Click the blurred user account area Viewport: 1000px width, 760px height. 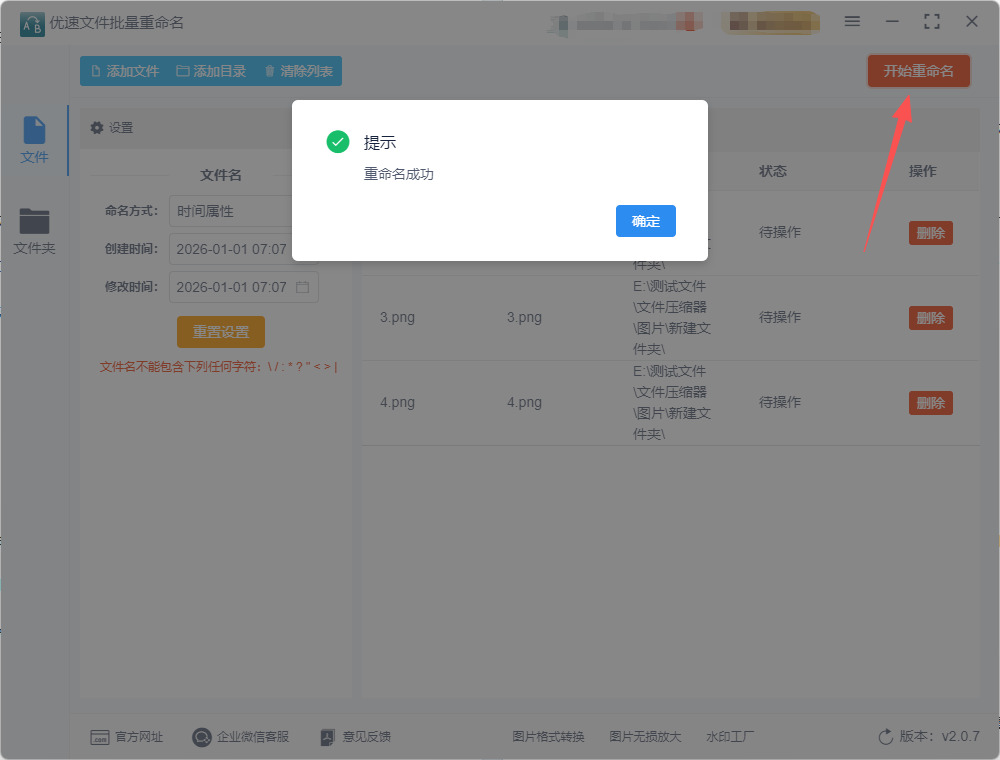pos(625,24)
